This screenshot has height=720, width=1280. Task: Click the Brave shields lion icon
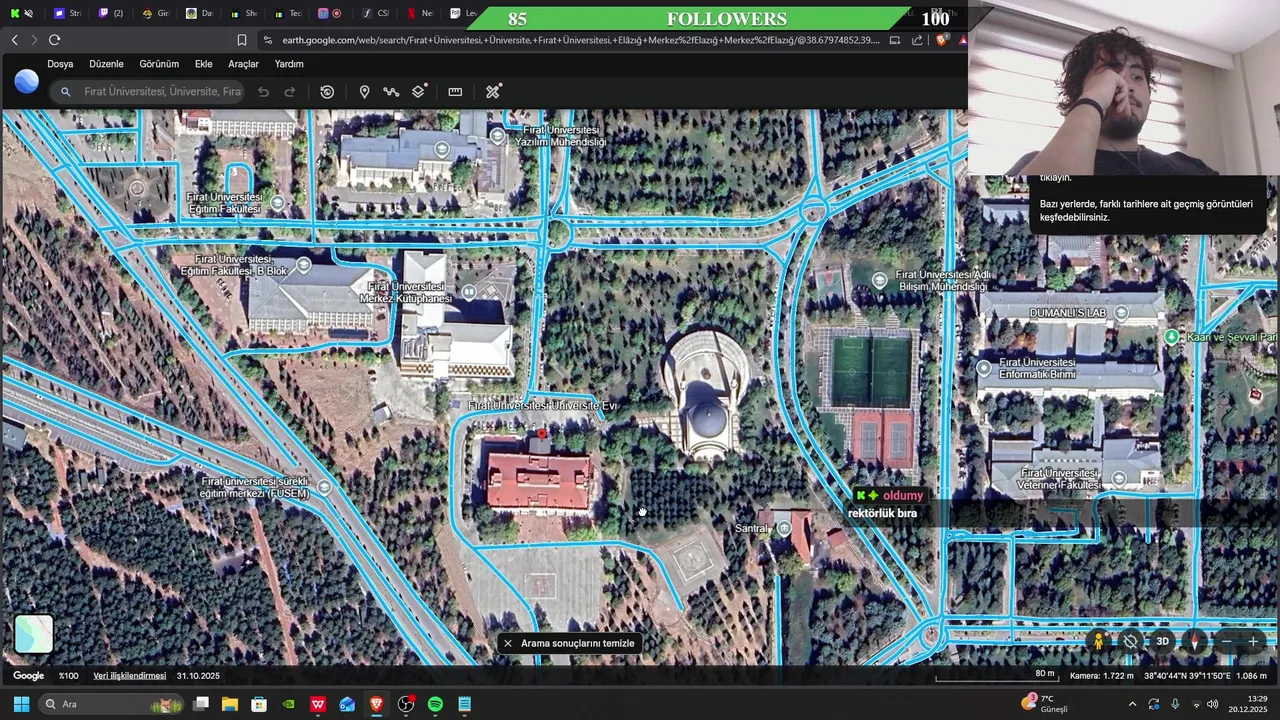(941, 40)
